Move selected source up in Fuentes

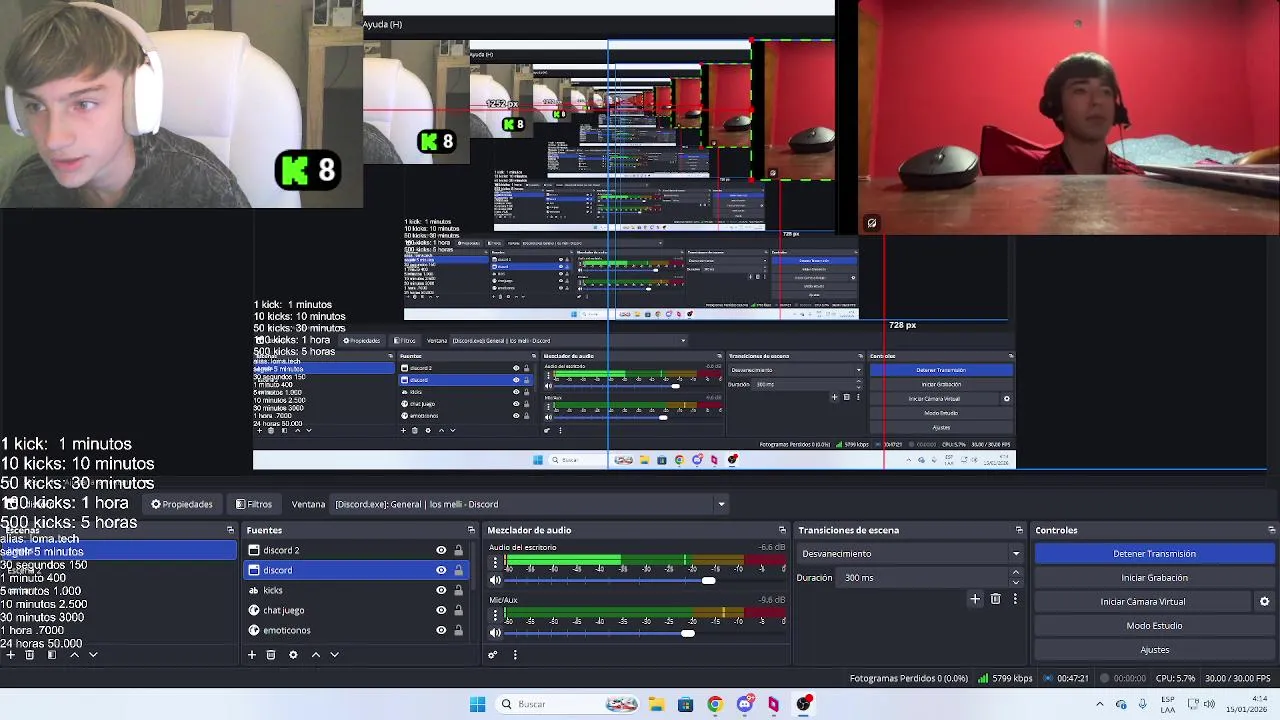[316, 655]
